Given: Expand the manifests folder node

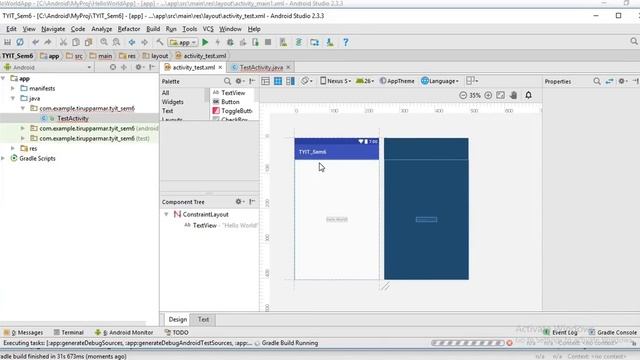Looking at the screenshot, I should [x=13, y=88].
